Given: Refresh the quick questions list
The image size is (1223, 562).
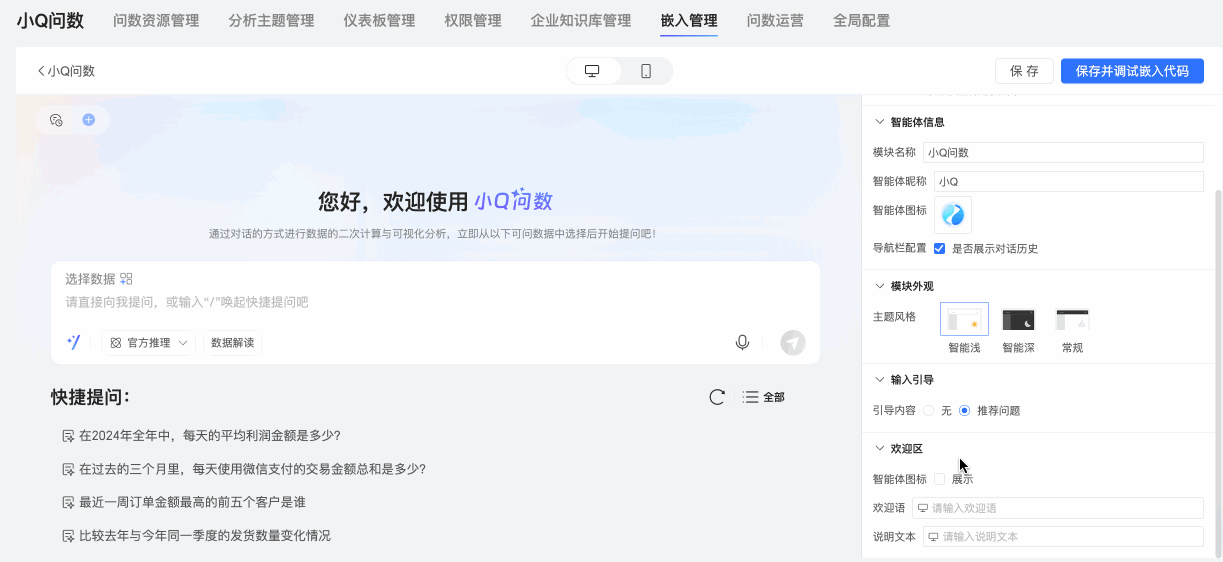Looking at the screenshot, I should point(716,397).
